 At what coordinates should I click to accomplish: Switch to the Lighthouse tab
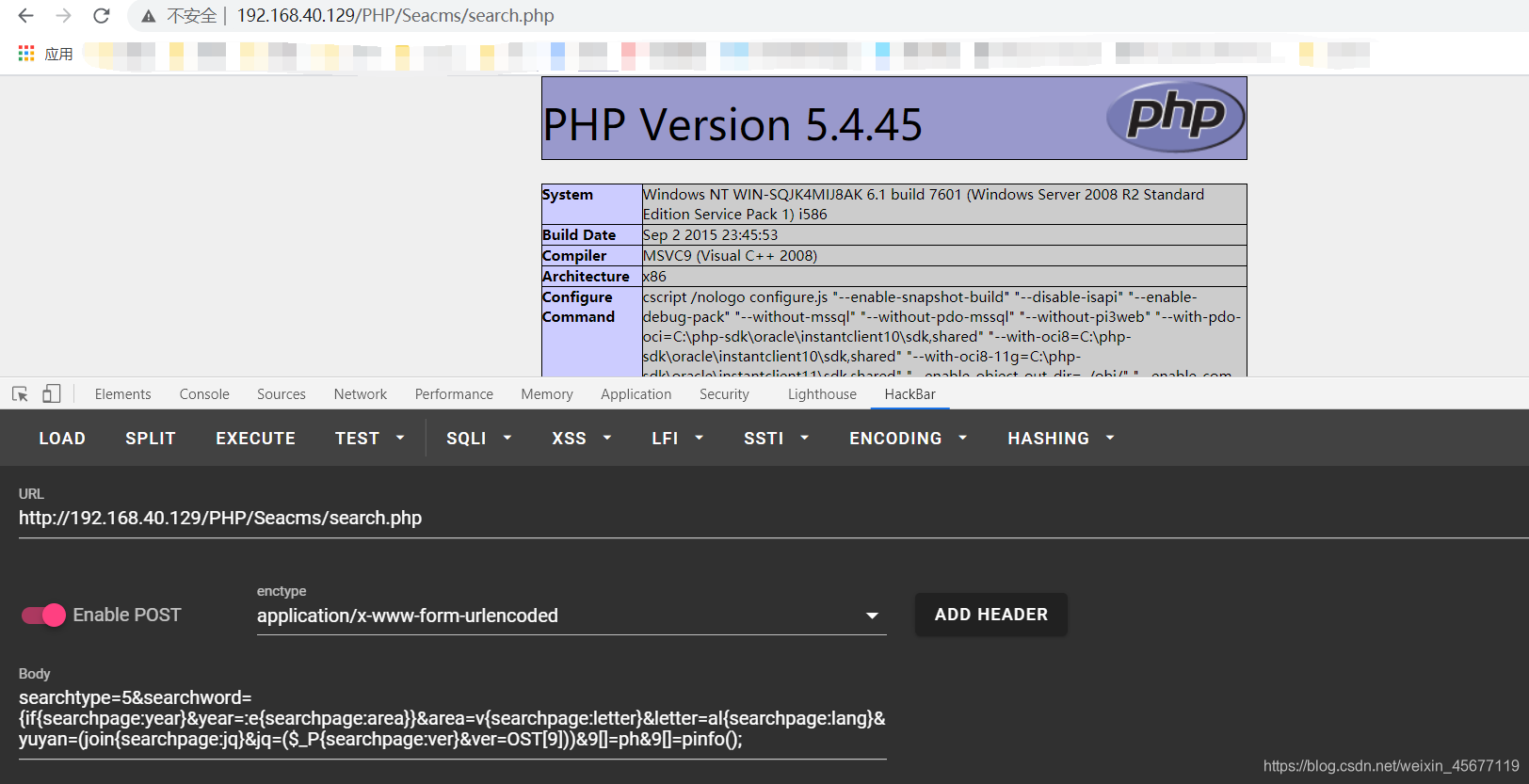(x=822, y=394)
